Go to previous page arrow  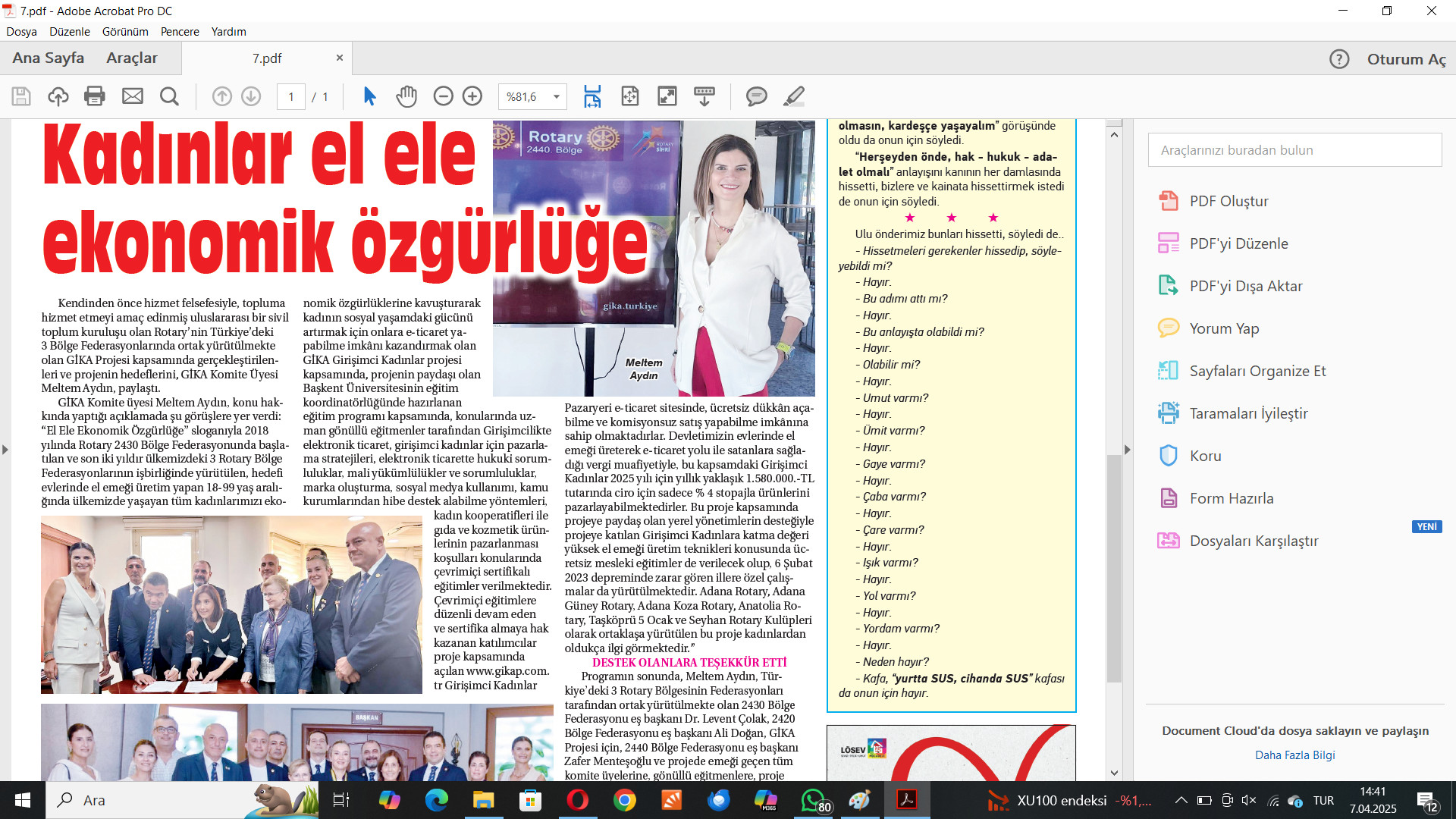(x=222, y=96)
